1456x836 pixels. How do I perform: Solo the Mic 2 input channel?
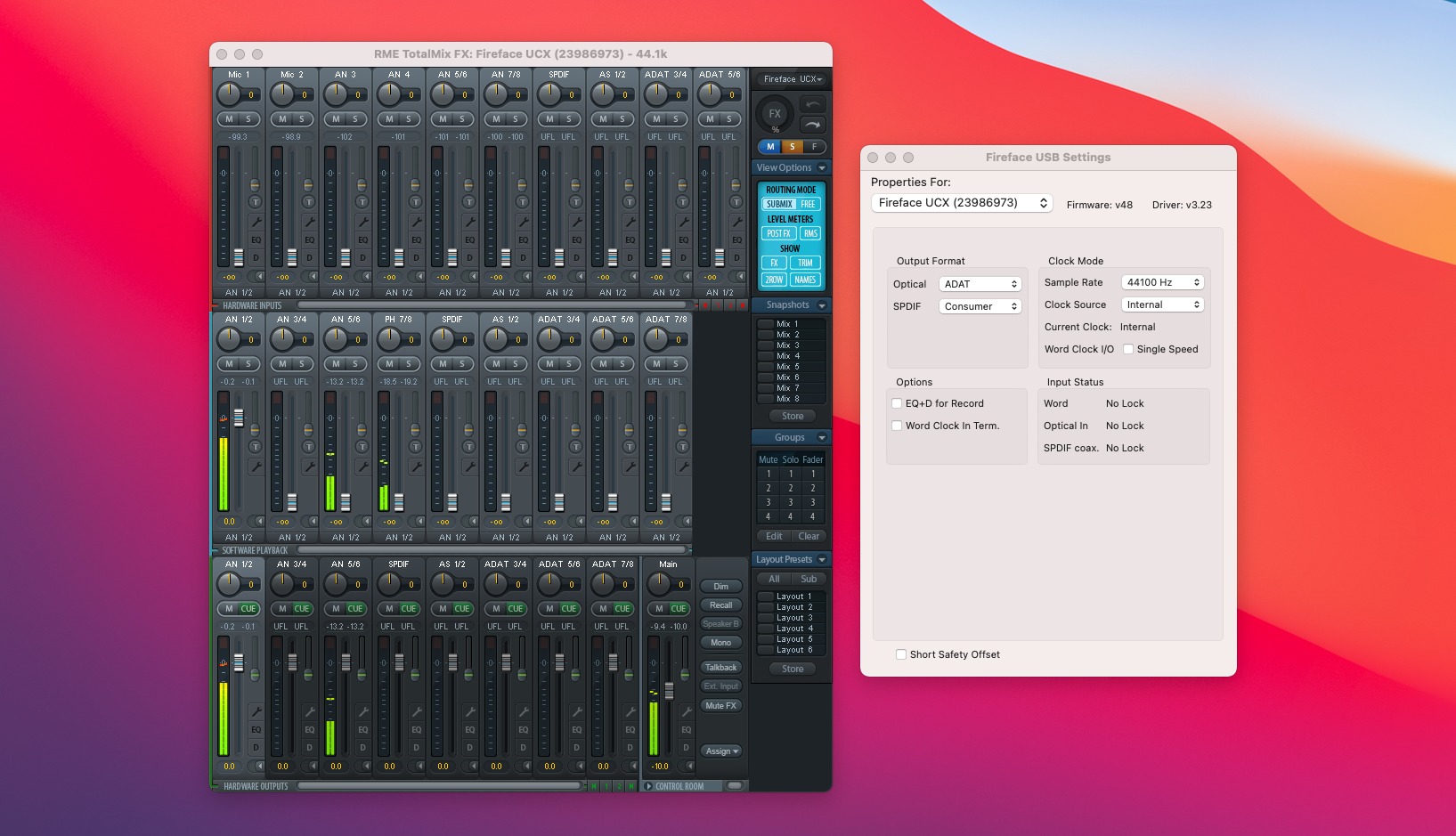click(302, 119)
